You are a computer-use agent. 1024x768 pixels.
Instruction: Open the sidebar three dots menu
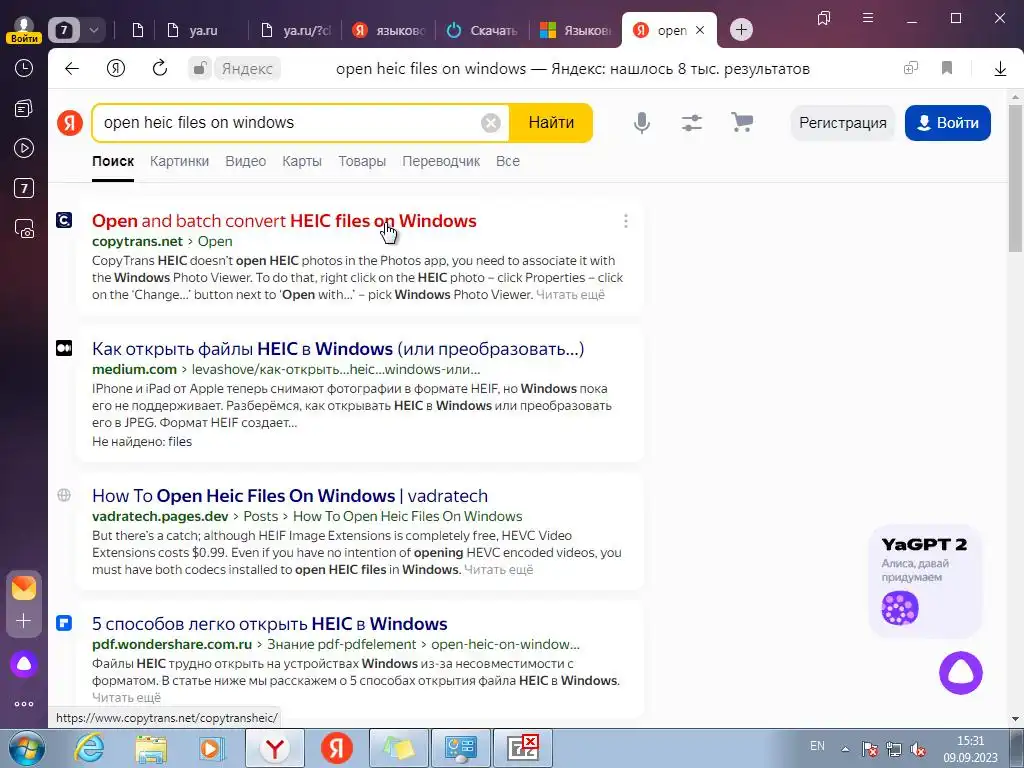coord(24,704)
